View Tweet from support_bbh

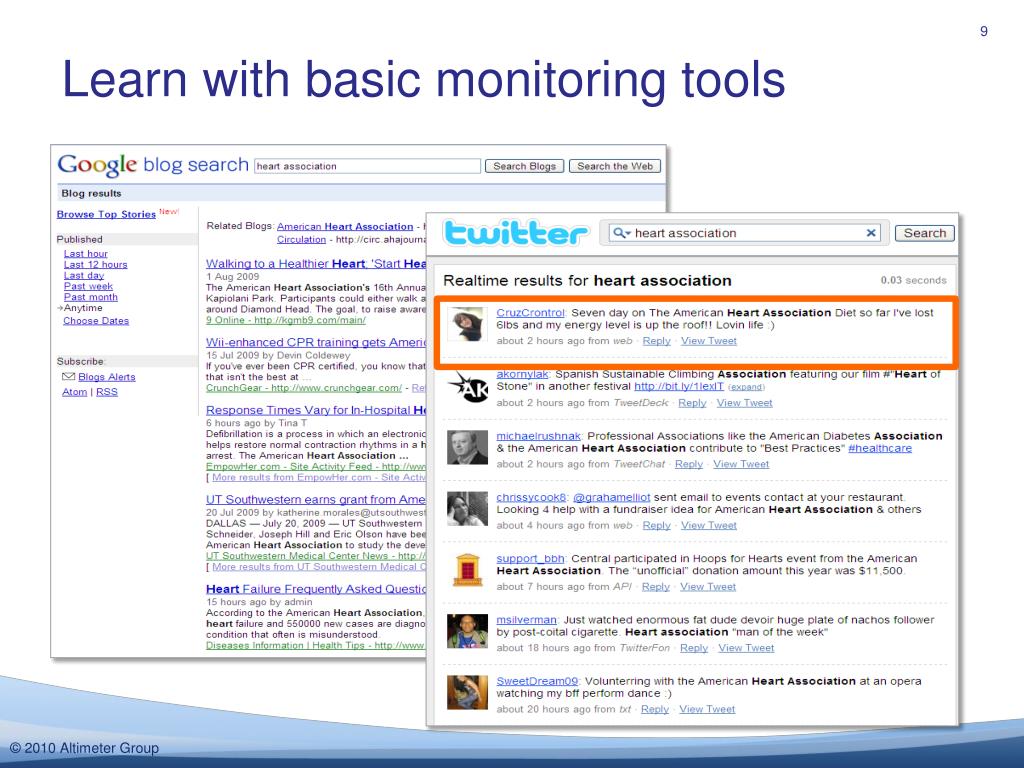pos(708,587)
